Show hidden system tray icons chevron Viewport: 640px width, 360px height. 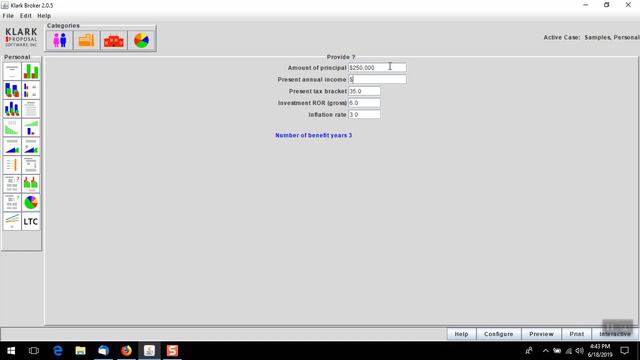[545, 351]
